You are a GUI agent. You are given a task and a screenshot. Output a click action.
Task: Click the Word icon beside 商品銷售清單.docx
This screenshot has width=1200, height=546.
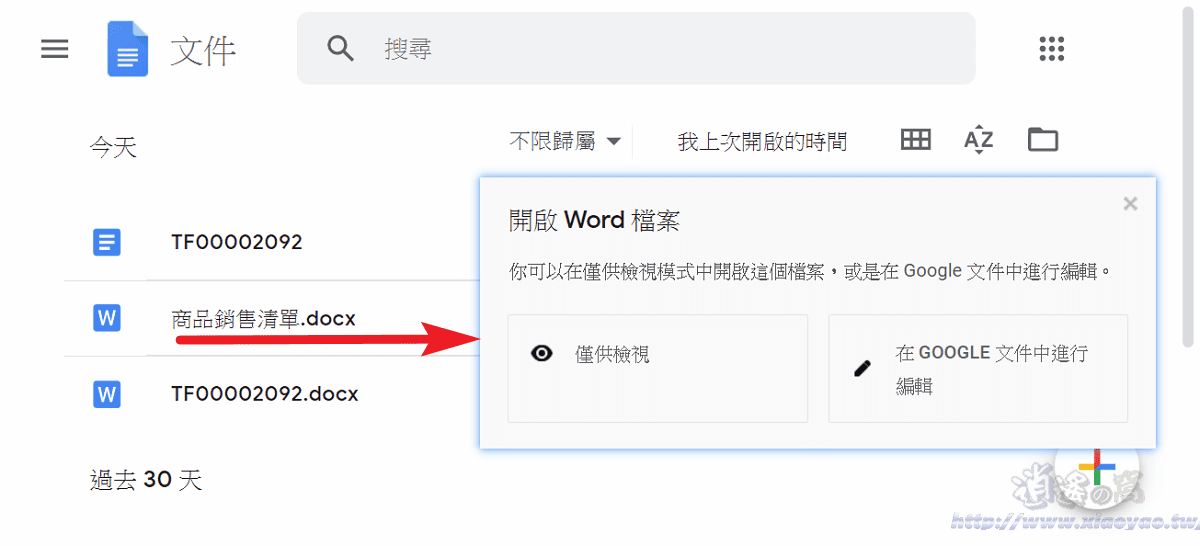107,318
